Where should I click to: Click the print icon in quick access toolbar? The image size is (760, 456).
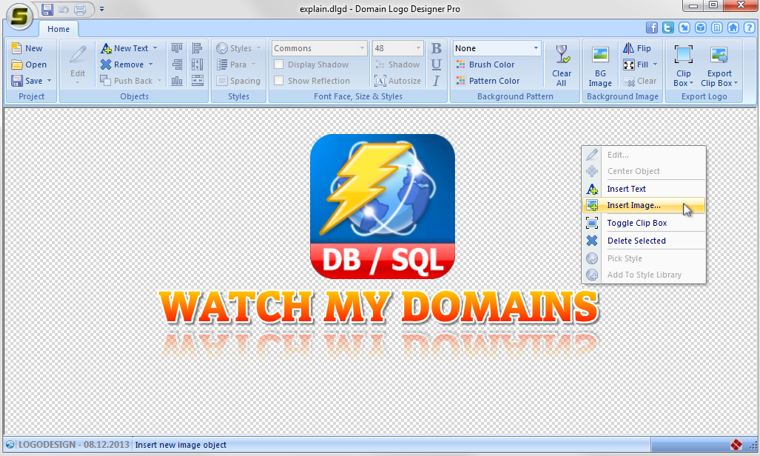click(x=80, y=9)
